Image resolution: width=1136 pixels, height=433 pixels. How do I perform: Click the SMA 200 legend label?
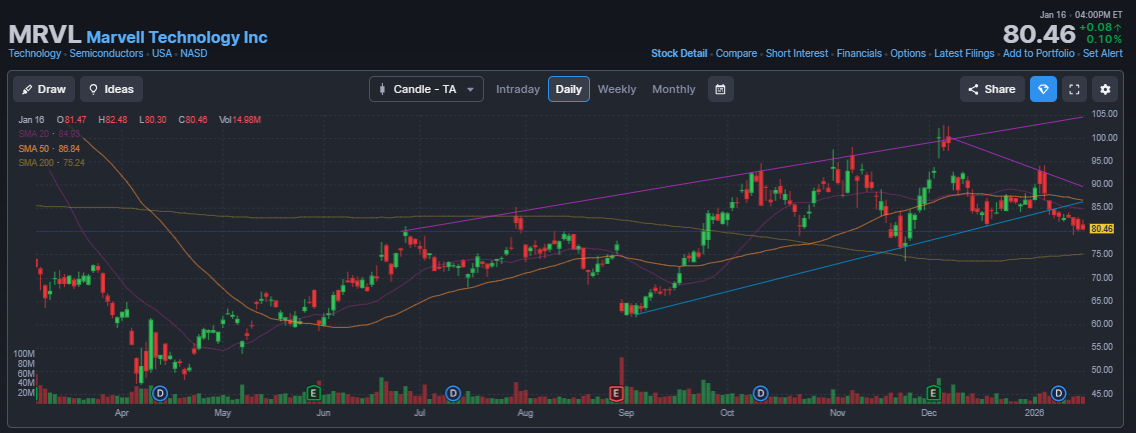[x=51, y=162]
